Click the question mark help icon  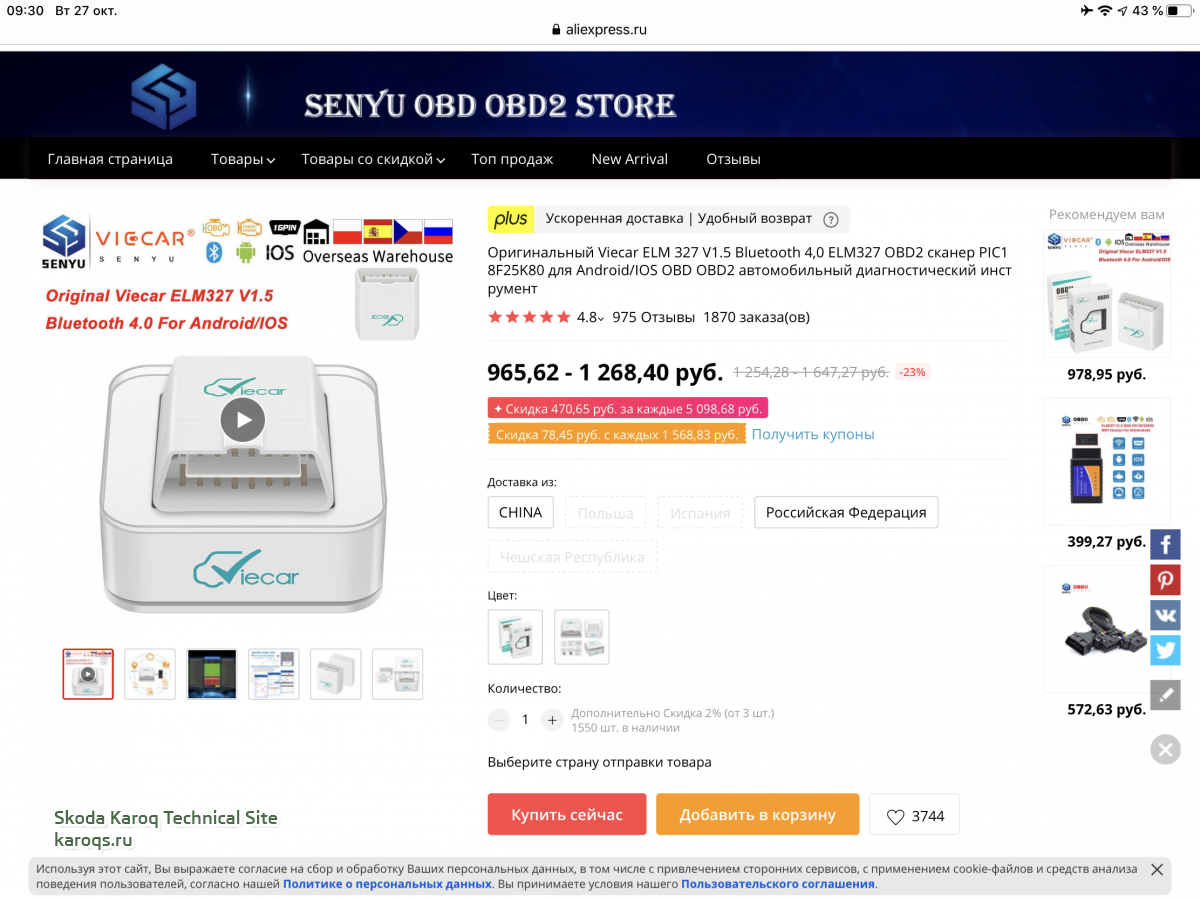[830, 220]
